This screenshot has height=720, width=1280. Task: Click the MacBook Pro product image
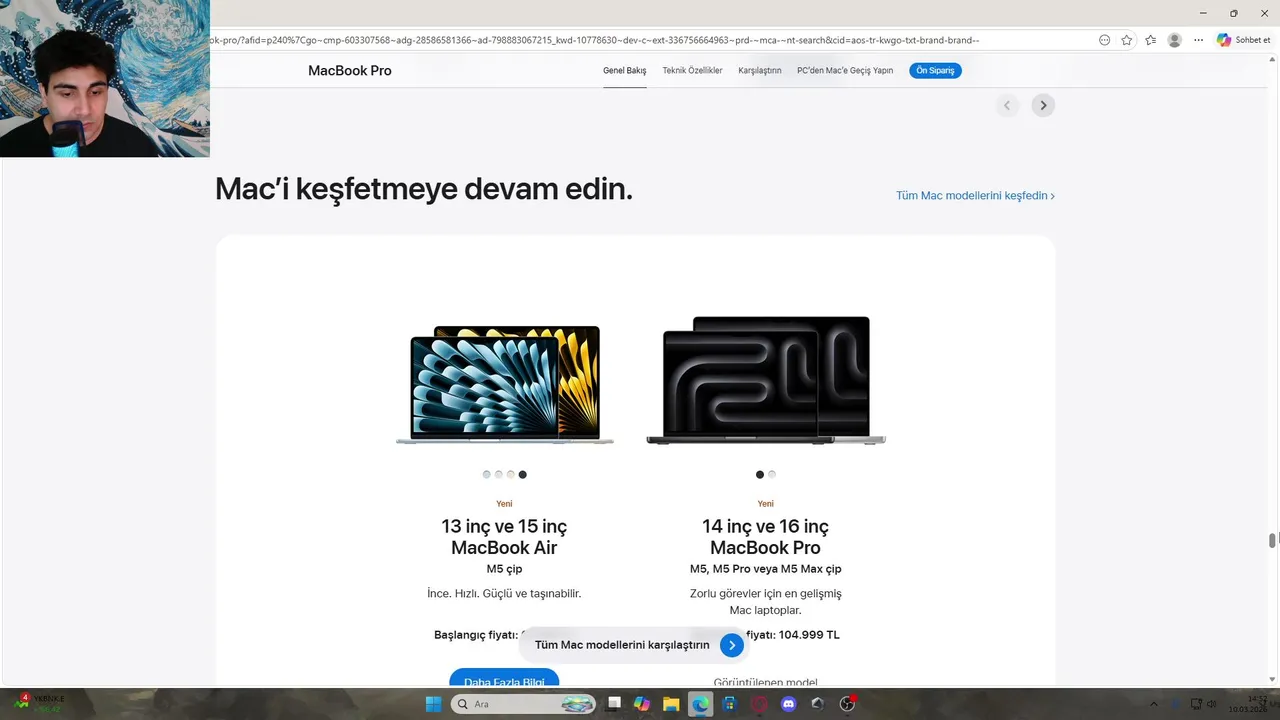click(766, 380)
